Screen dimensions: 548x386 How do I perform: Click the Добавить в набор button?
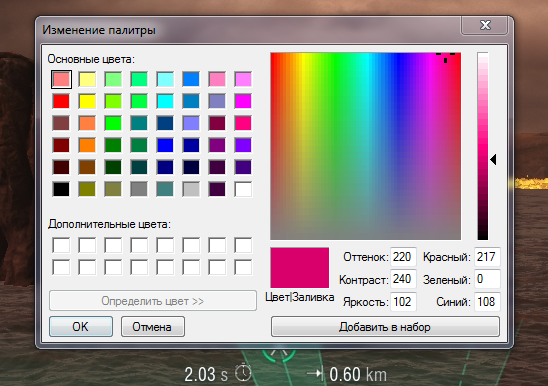(x=385, y=327)
